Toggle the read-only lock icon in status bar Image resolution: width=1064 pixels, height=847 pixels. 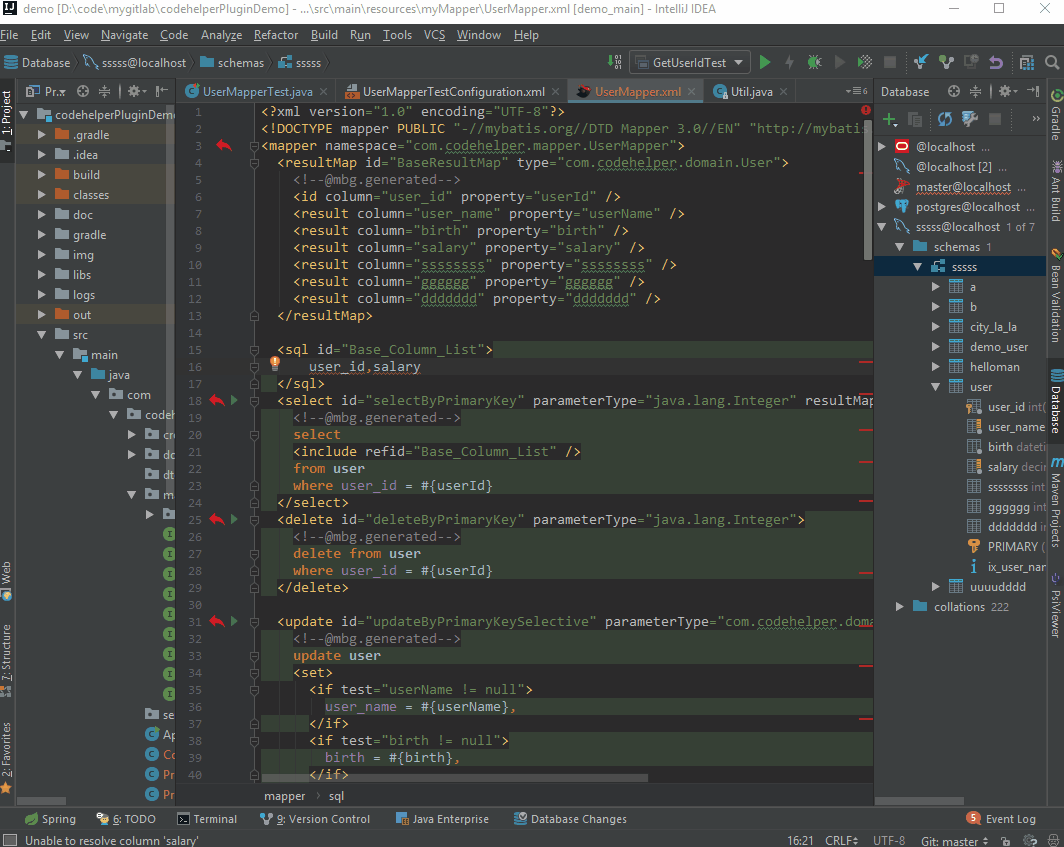pos(1005,841)
